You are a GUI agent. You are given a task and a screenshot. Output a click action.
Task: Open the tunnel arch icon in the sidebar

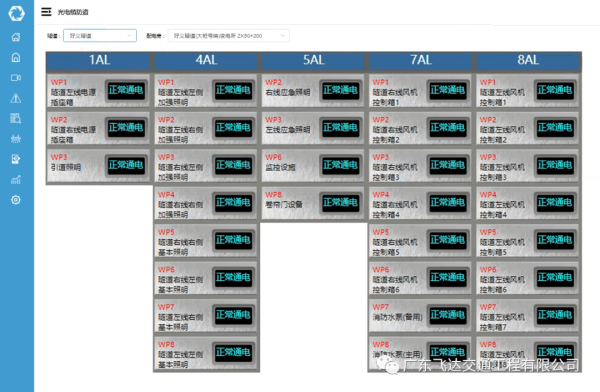(16, 57)
